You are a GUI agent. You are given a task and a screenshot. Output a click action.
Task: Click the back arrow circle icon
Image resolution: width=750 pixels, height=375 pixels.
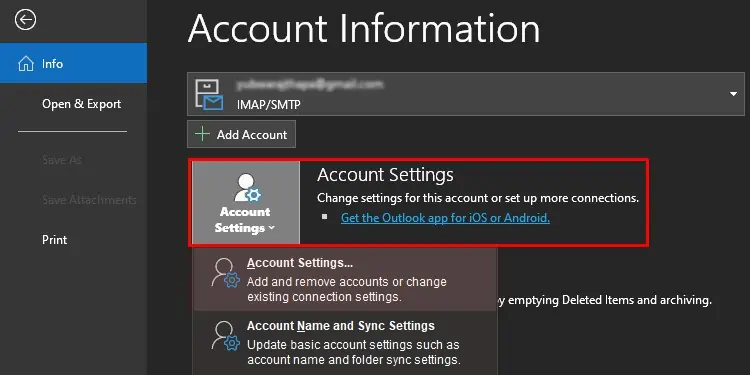pos(25,20)
